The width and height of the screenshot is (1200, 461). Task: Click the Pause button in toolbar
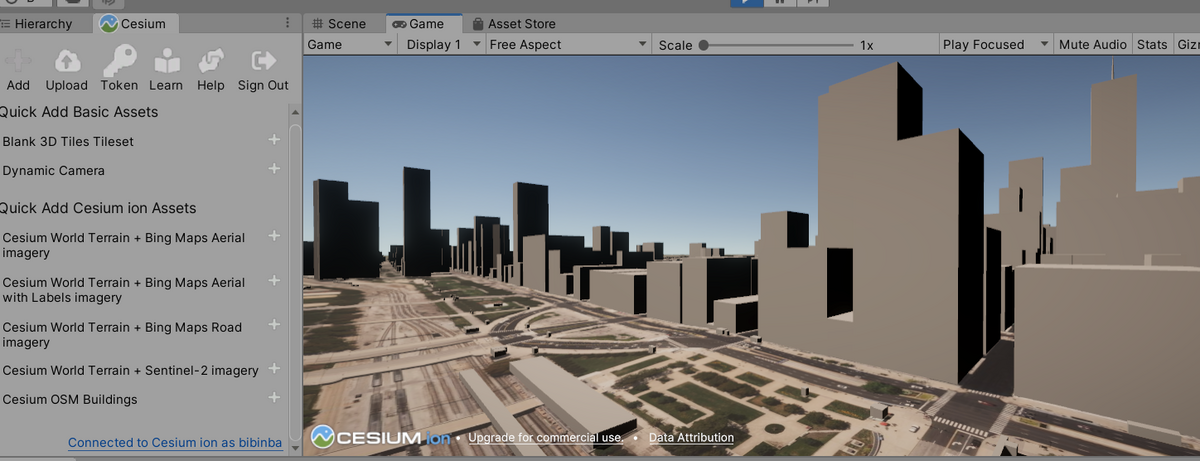[x=780, y=3]
